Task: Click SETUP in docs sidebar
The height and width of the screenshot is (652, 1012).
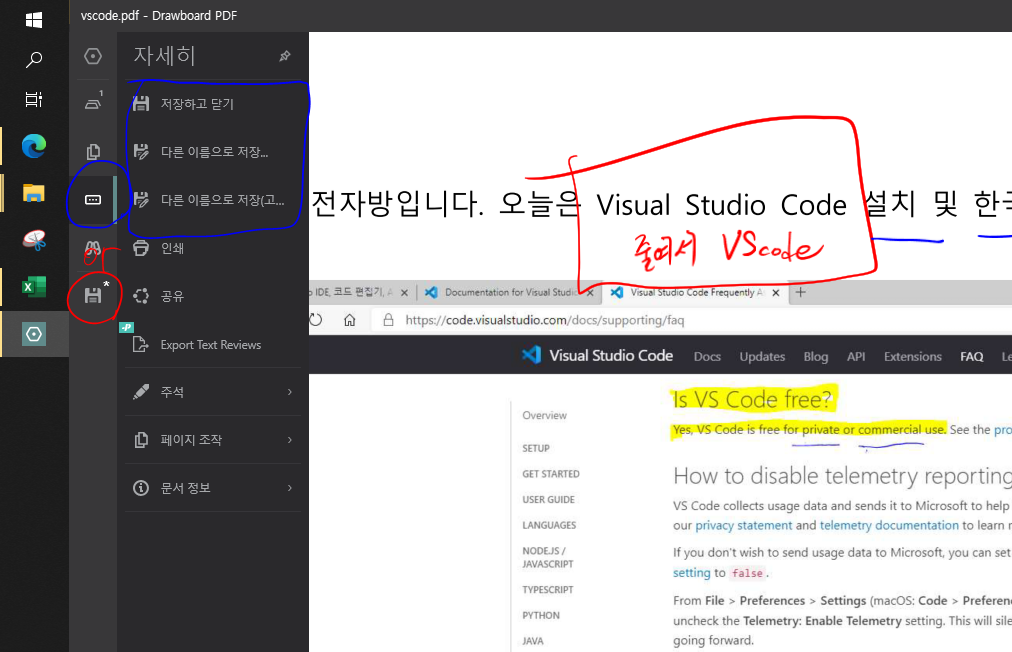Action: [x=536, y=448]
